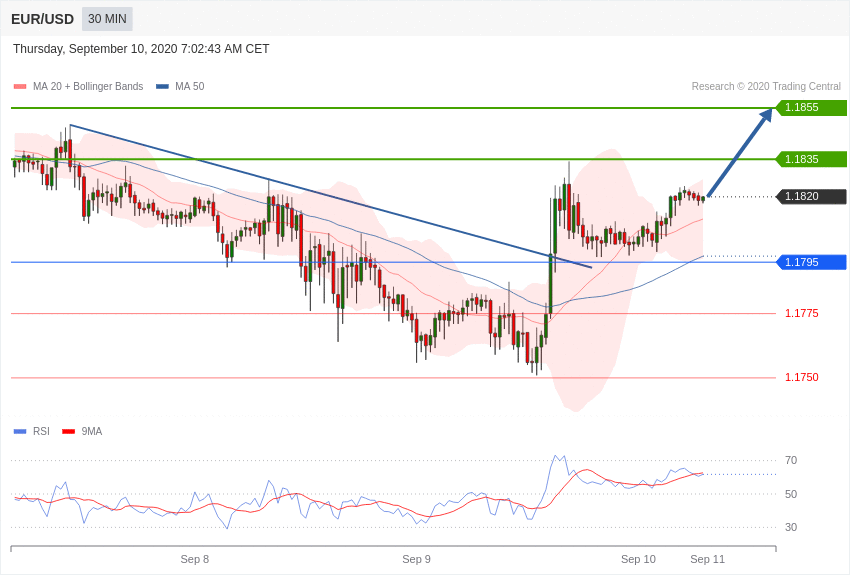This screenshot has height=576, width=850.
Task: Click the MA 20 + Bollinger Bands swatch
Action: coord(20,87)
